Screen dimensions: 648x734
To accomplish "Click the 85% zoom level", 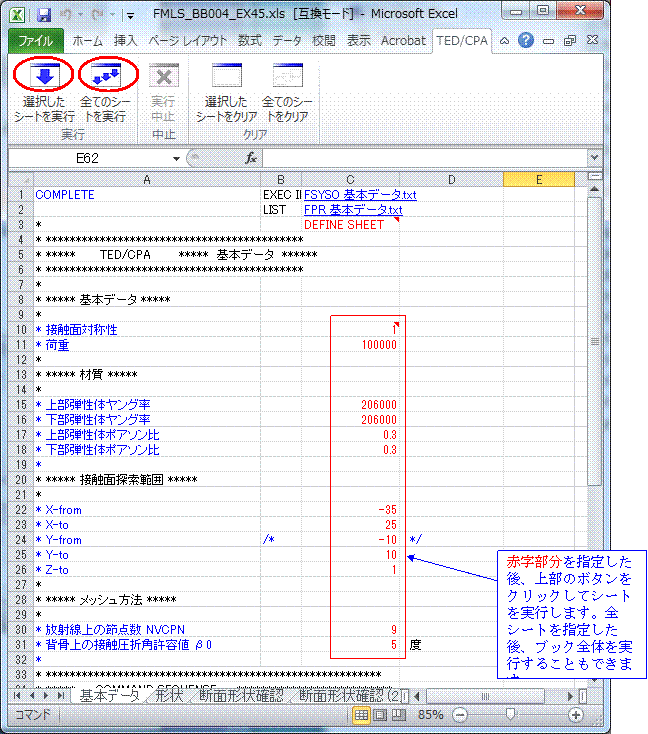I will click(431, 715).
